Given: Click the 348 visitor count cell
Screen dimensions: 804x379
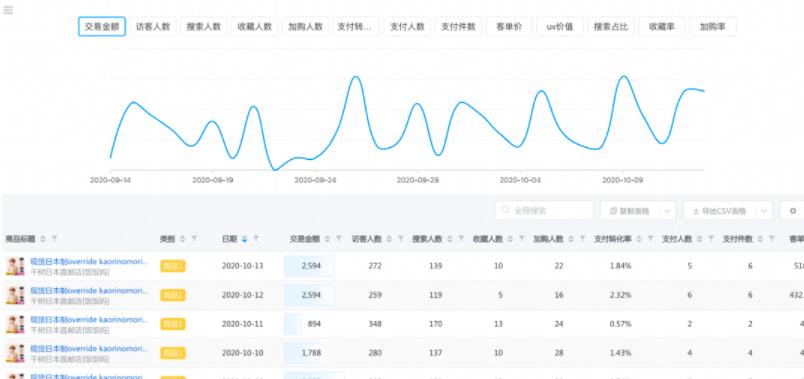Looking at the screenshot, I should click(x=375, y=324).
